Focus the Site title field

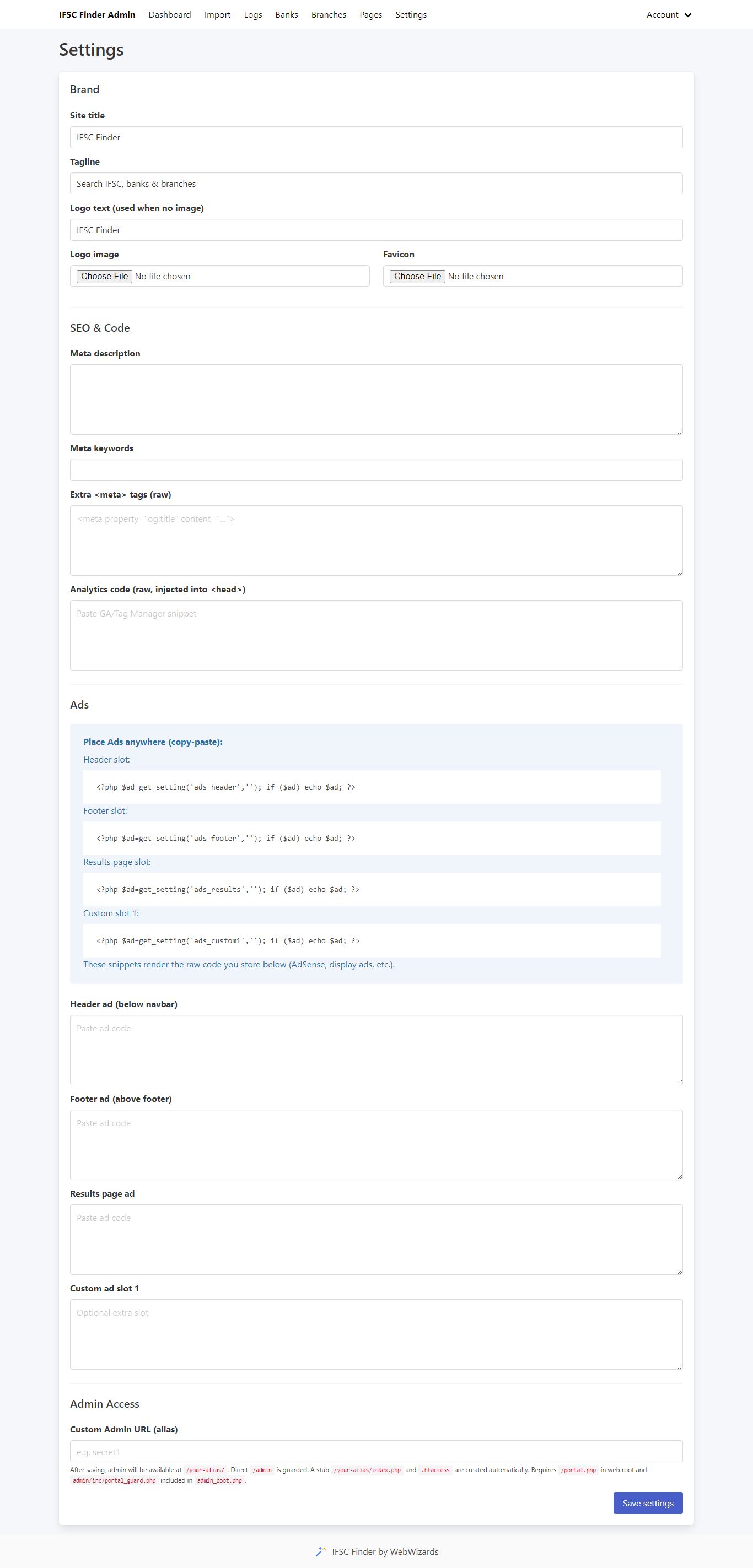[376, 138]
